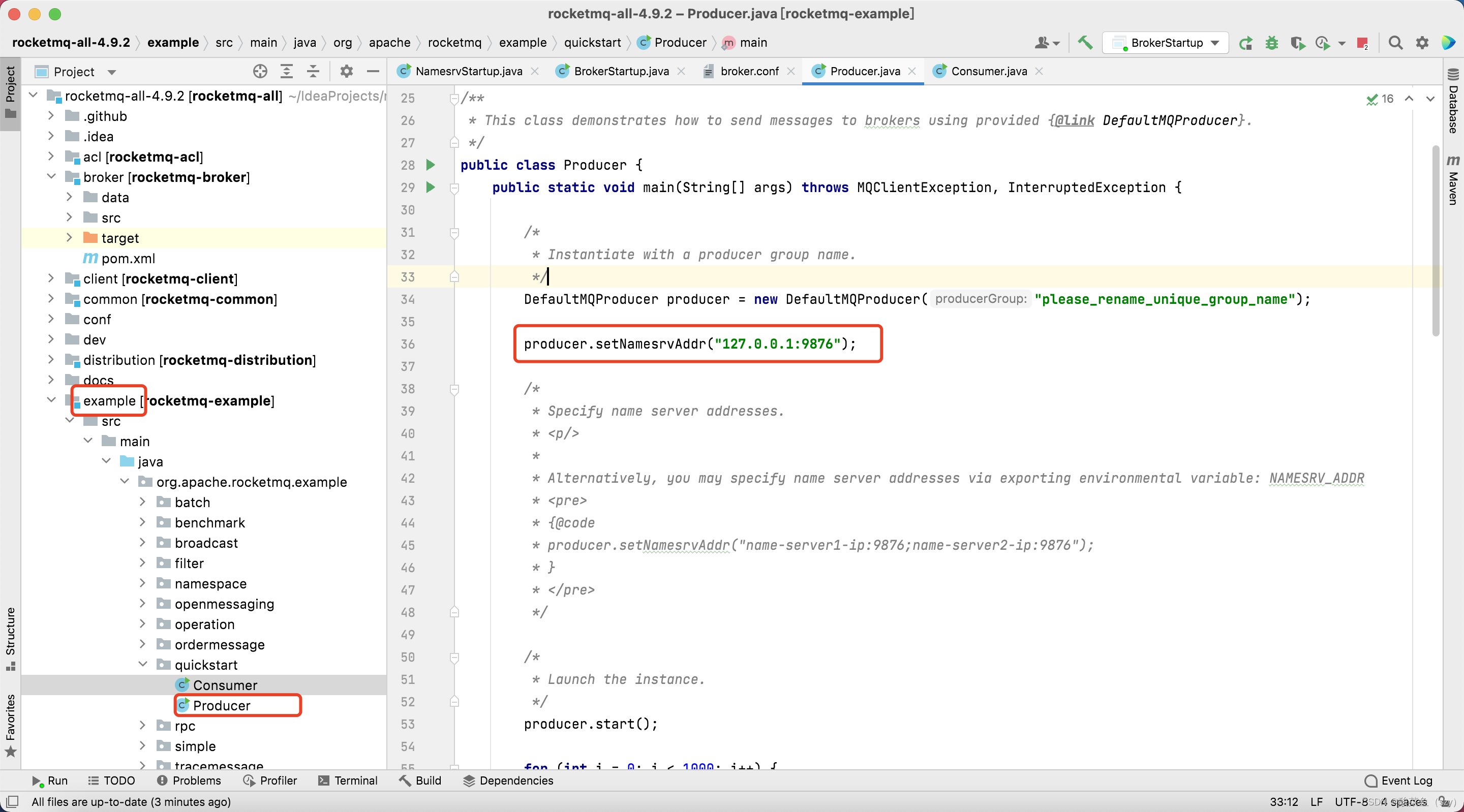The image size is (1464, 812).
Task: Open Search Everywhere magnifier icon
Action: coord(1395,43)
